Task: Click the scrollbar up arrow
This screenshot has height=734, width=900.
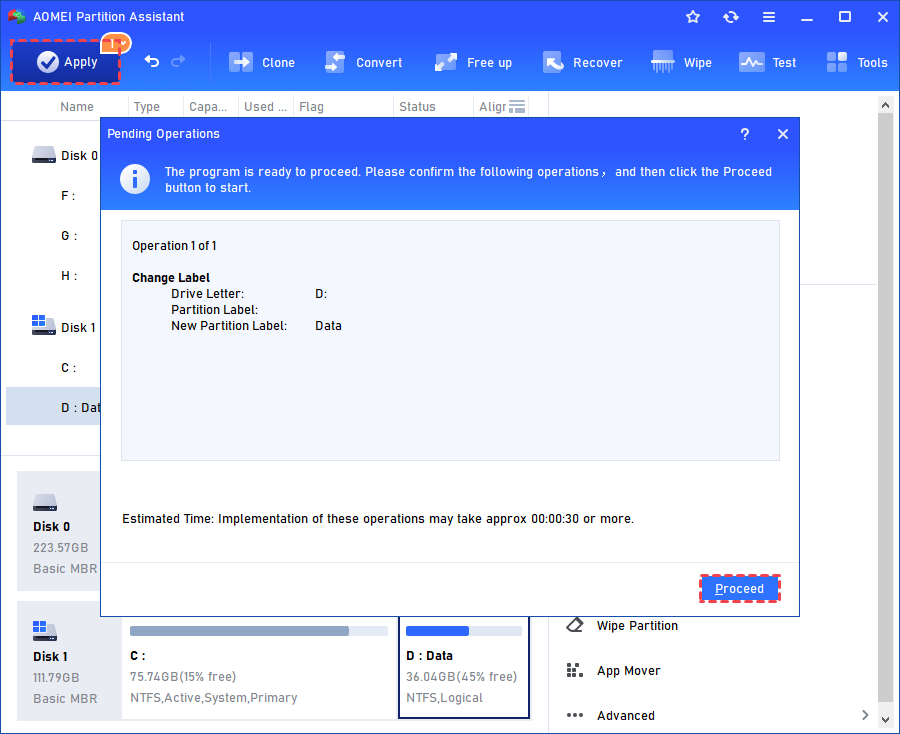Action: point(885,106)
